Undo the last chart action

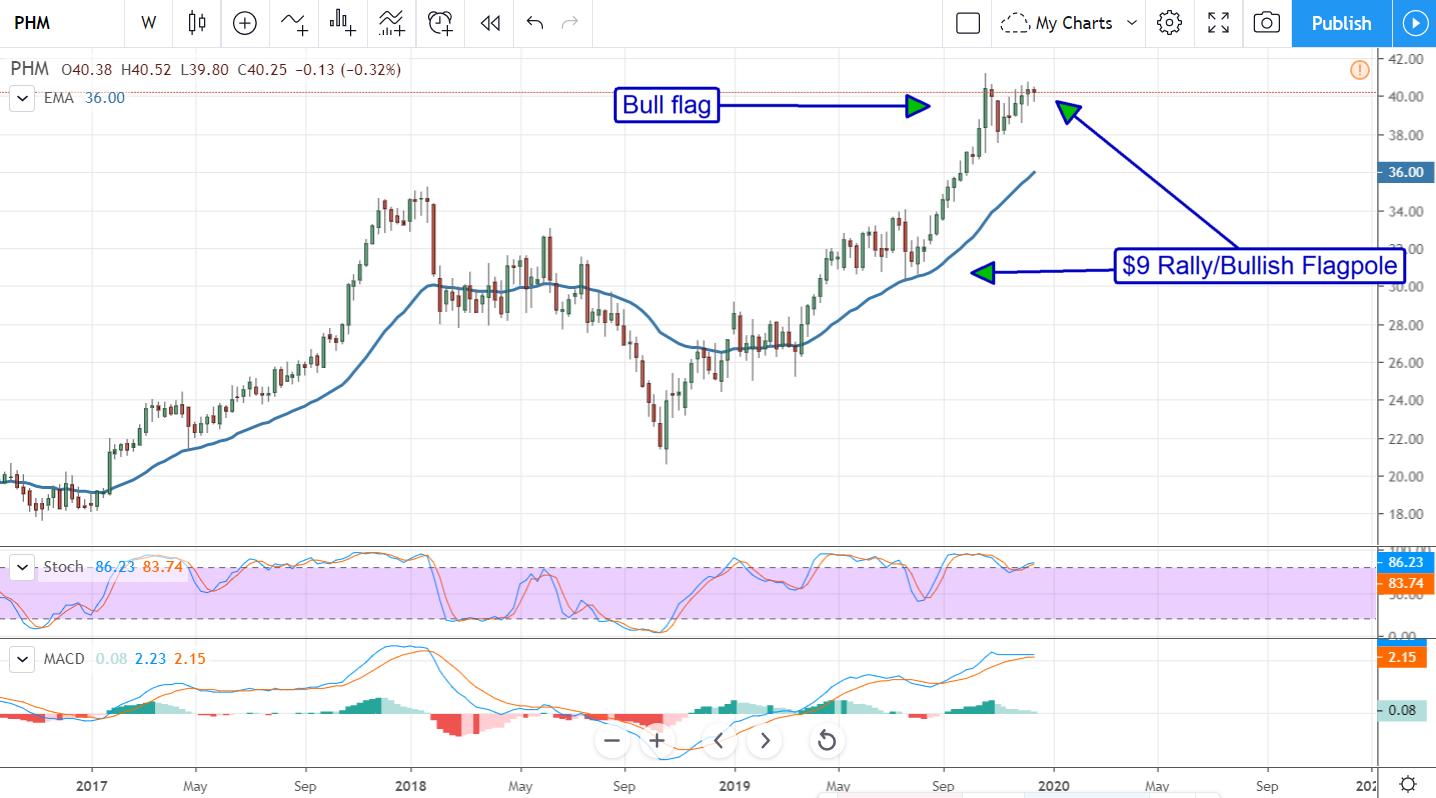[x=534, y=23]
